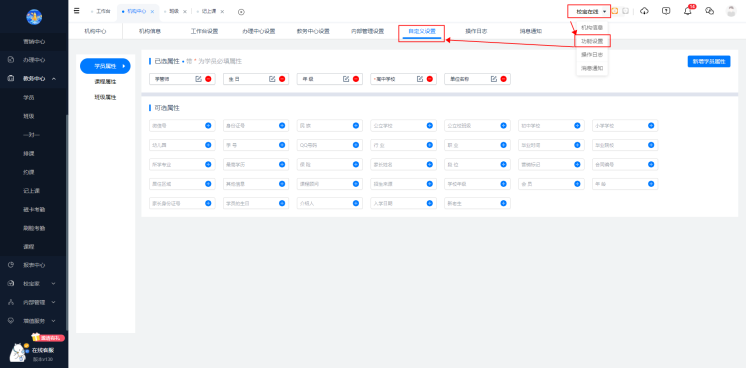Close the 记上课 page tab
746x368 pixels.
pos(222,11)
